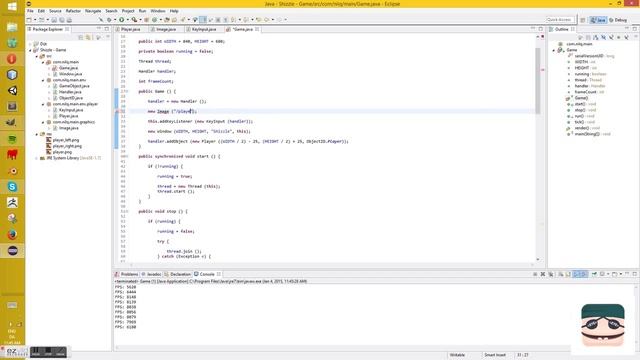Viewport: 640px width, 360px height.
Task: Click Collapse All in Package Explorer
Action: click(80, 37)
